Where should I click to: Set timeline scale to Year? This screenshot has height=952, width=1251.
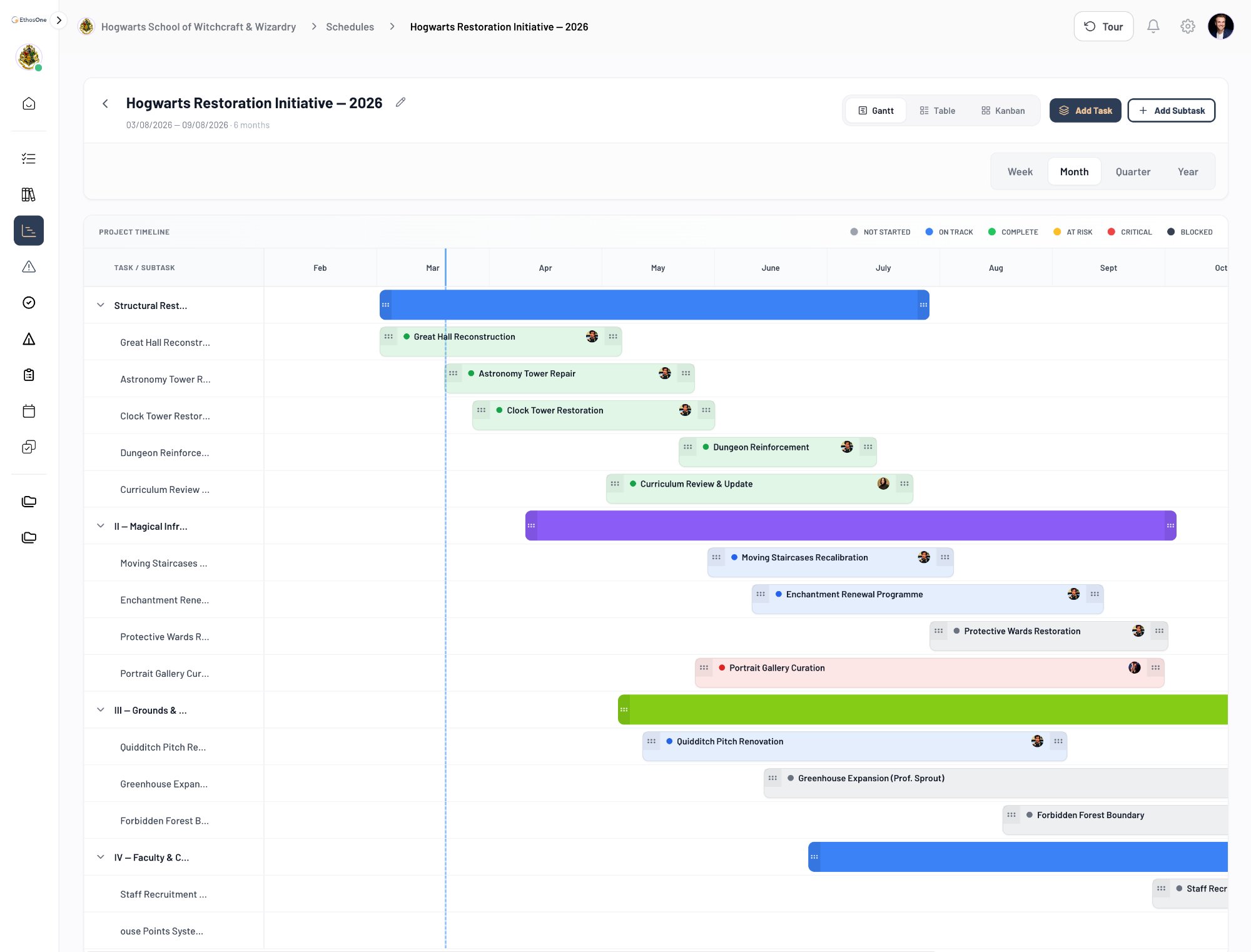click(1188, 171)
